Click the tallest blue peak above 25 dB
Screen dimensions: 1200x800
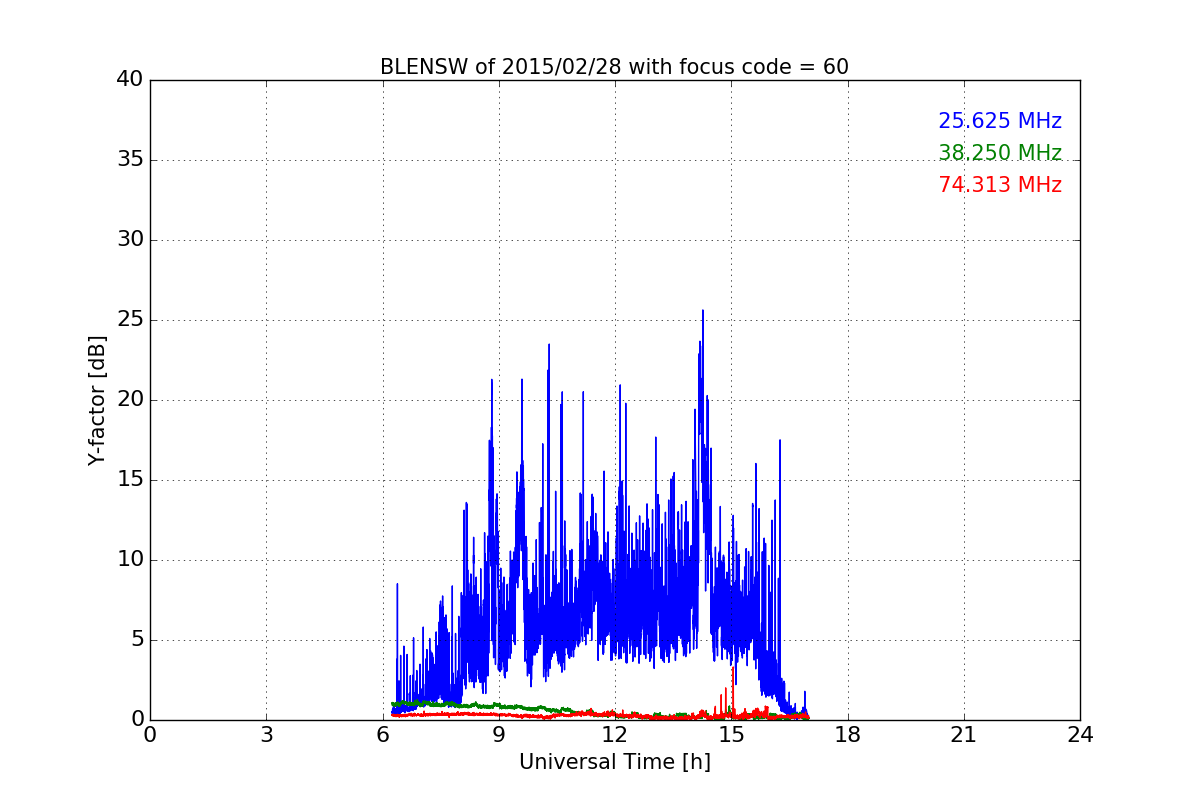(703, 314)
